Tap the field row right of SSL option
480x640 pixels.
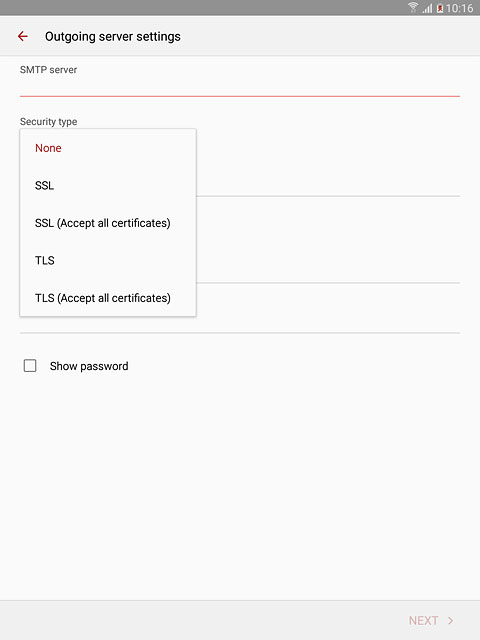pos(328,184)
